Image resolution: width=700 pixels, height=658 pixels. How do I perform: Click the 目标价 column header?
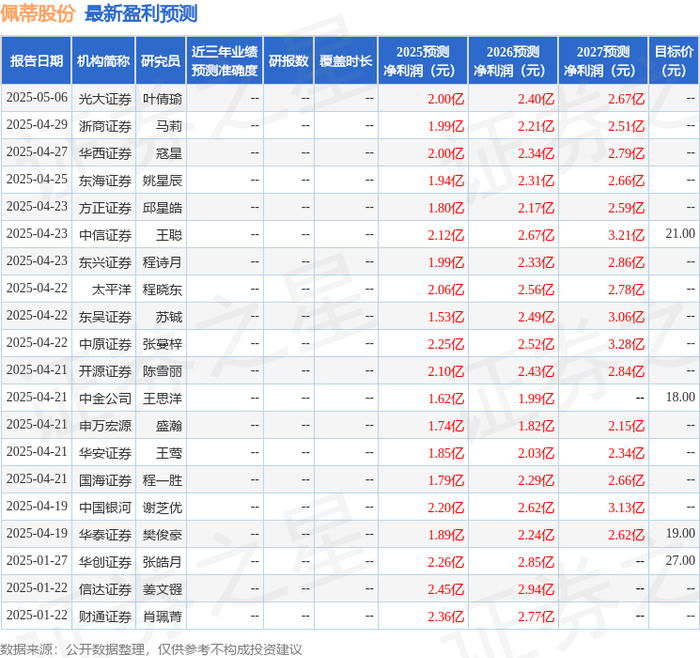pyautogui.click(x=673, y=61)
